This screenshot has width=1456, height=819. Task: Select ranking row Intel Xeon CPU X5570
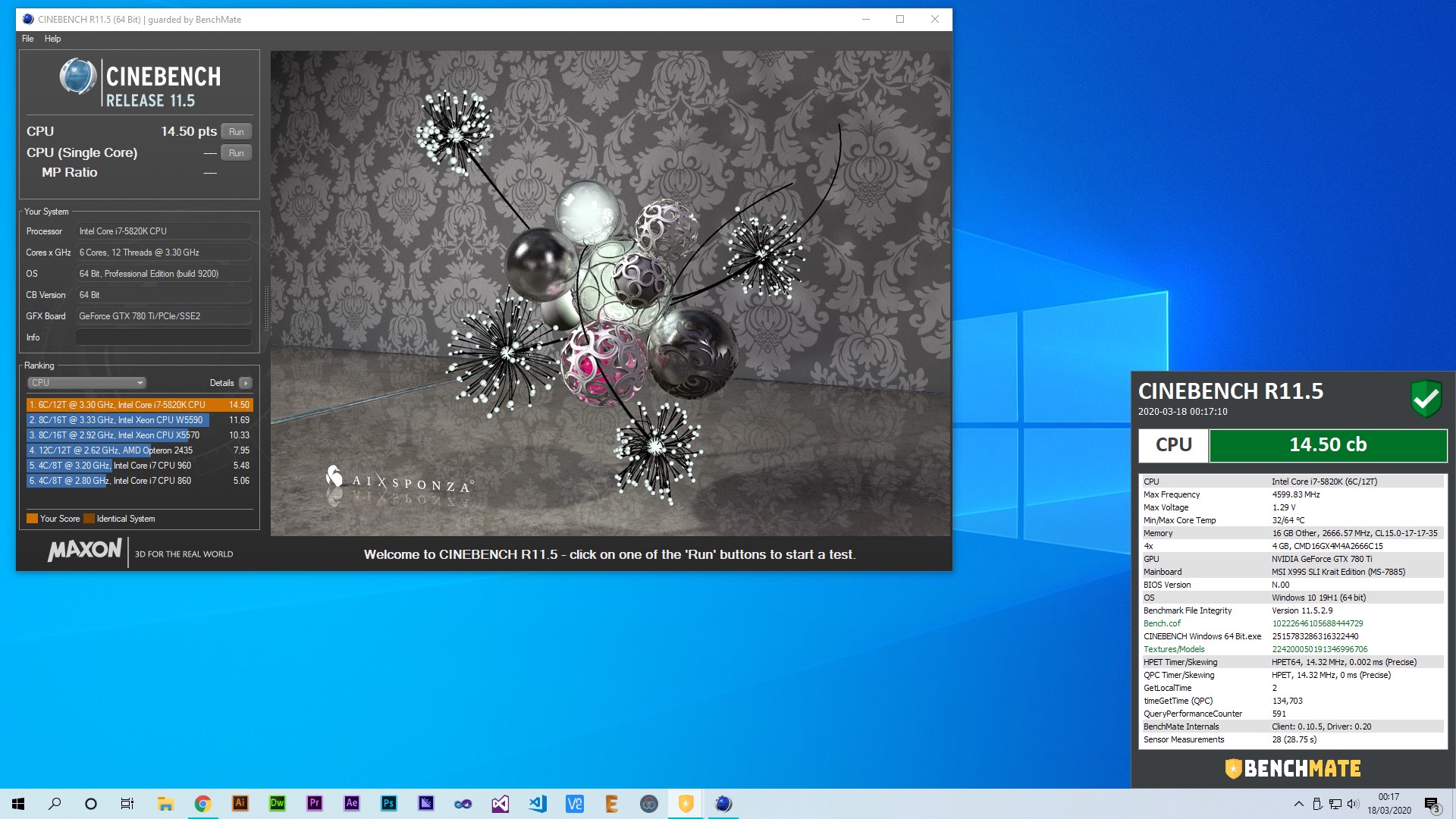pos(140,435)
